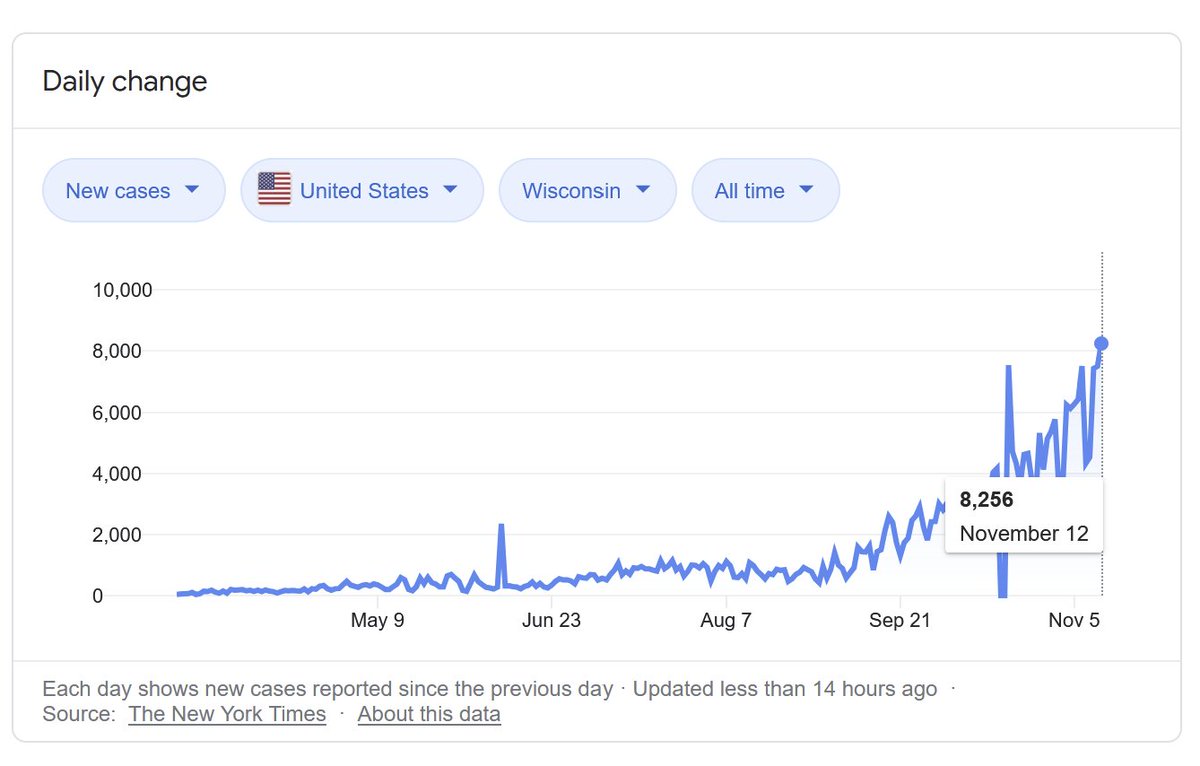Click the United States flag icon

click(x=274, y=189)
